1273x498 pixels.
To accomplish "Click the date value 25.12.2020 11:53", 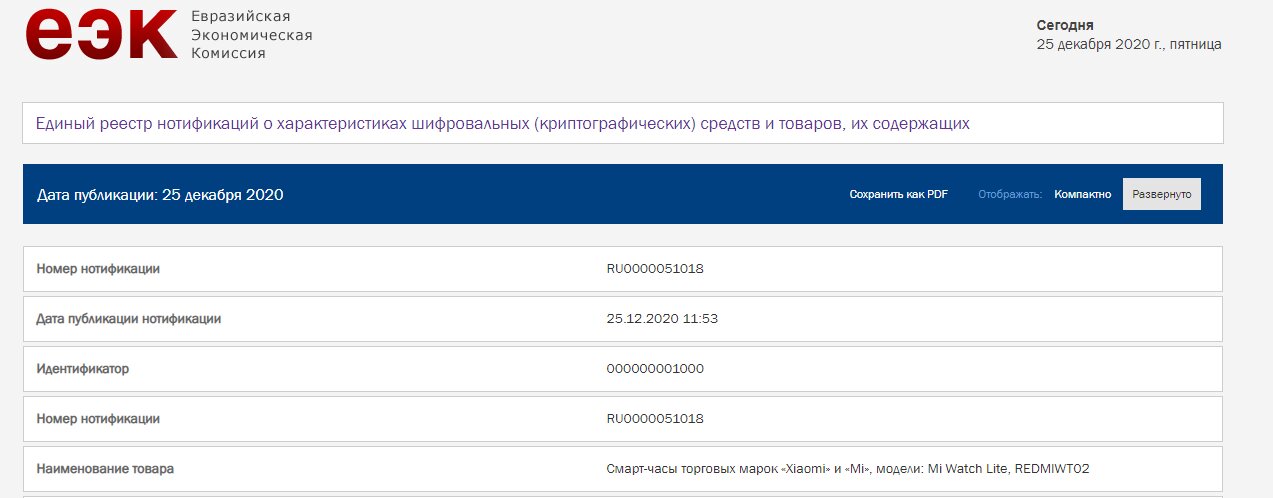I will [x=662, y=319].
